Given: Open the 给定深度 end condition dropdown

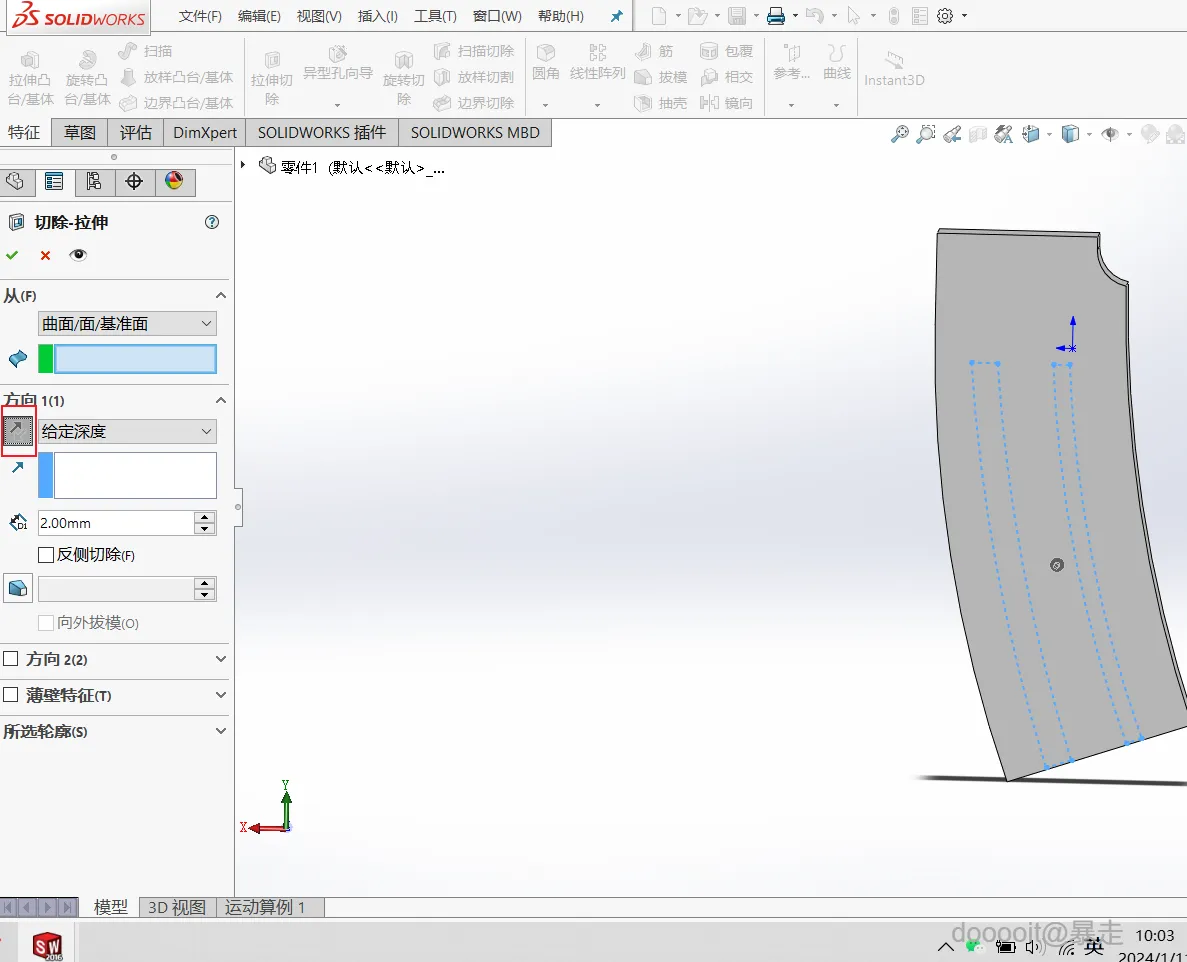Looking at the screenshot, I should (x=127, y=432).
